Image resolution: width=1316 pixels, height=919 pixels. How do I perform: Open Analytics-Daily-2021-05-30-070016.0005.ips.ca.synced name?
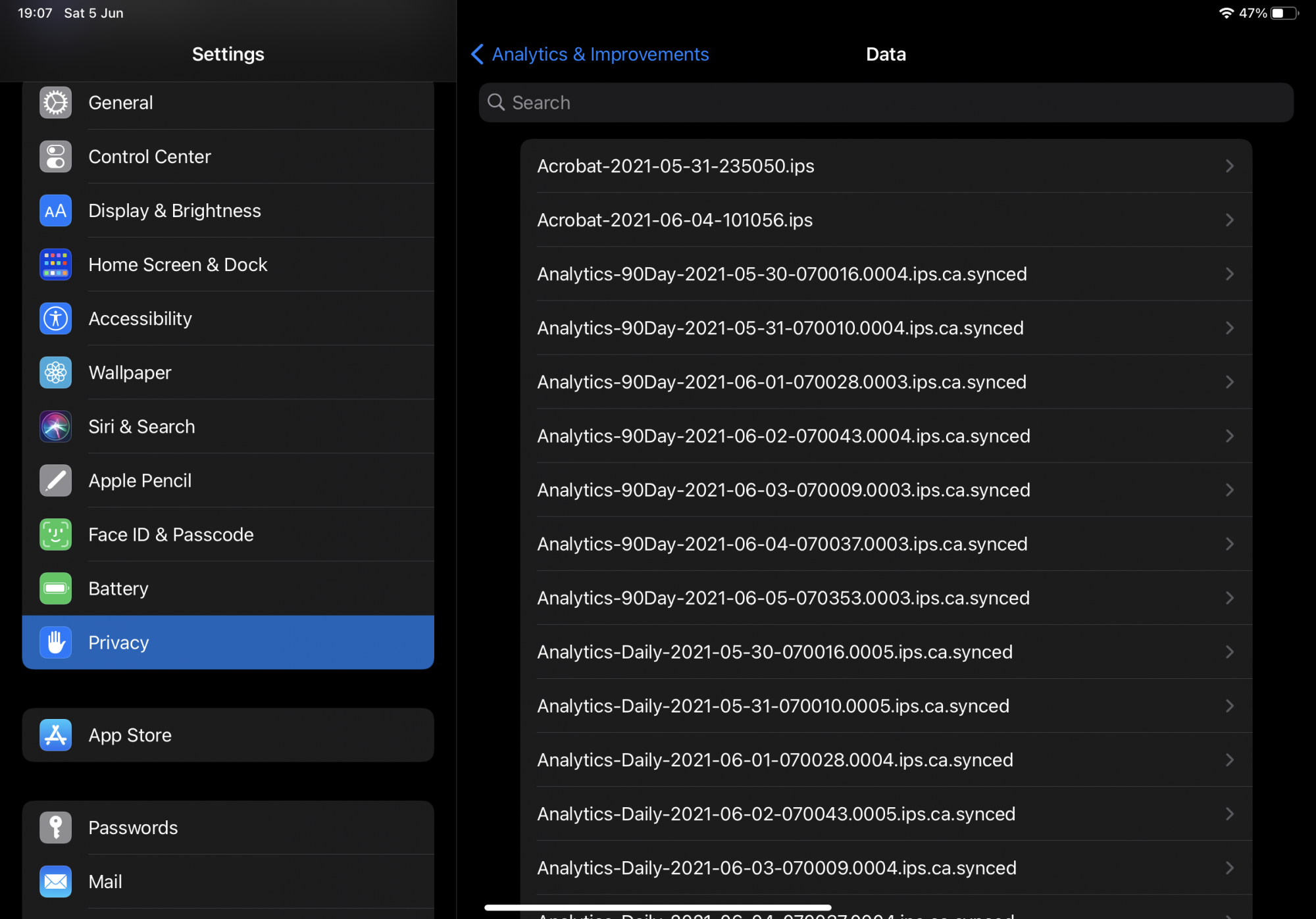tap(775, 651)
